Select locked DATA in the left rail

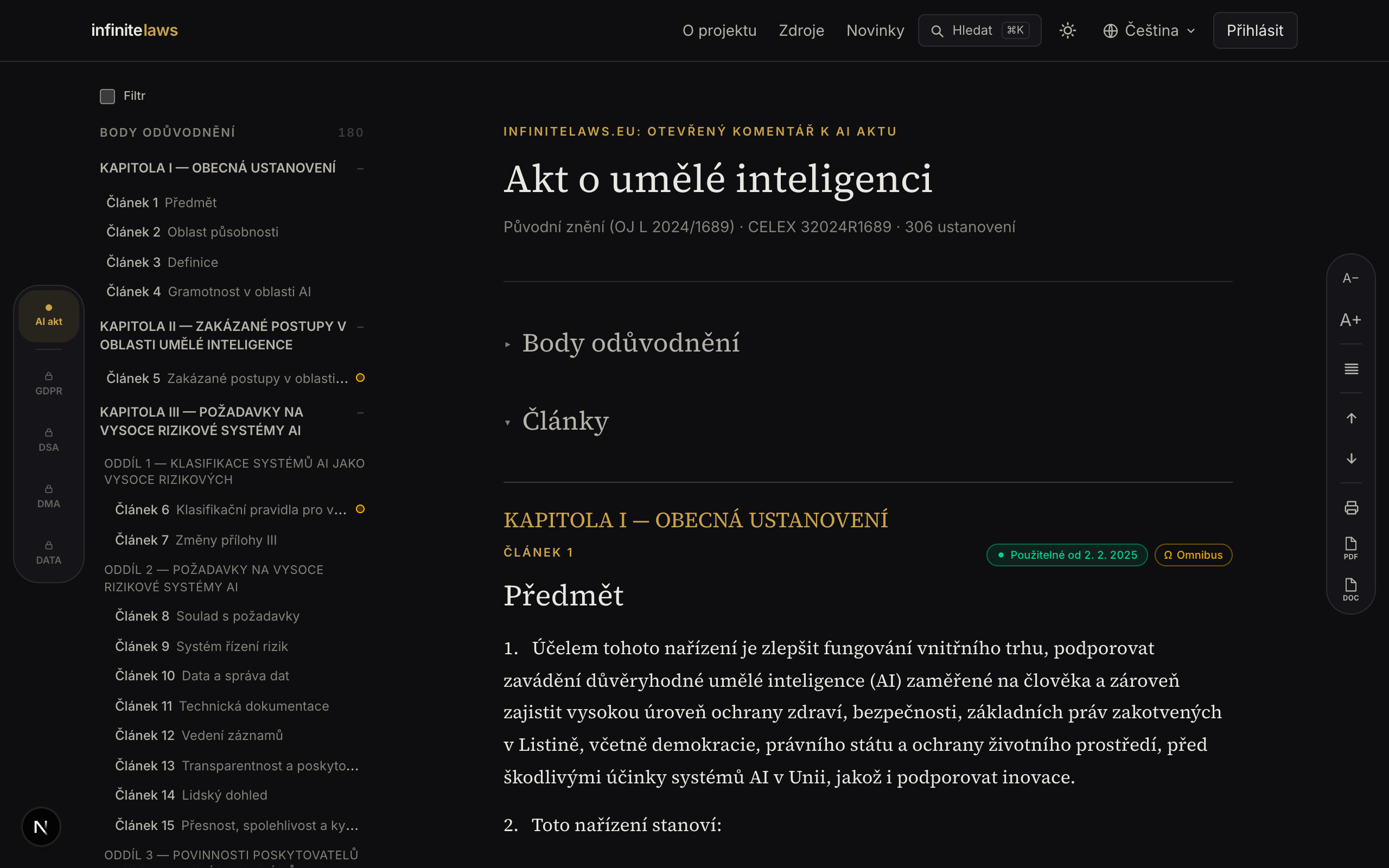(49, 552)
